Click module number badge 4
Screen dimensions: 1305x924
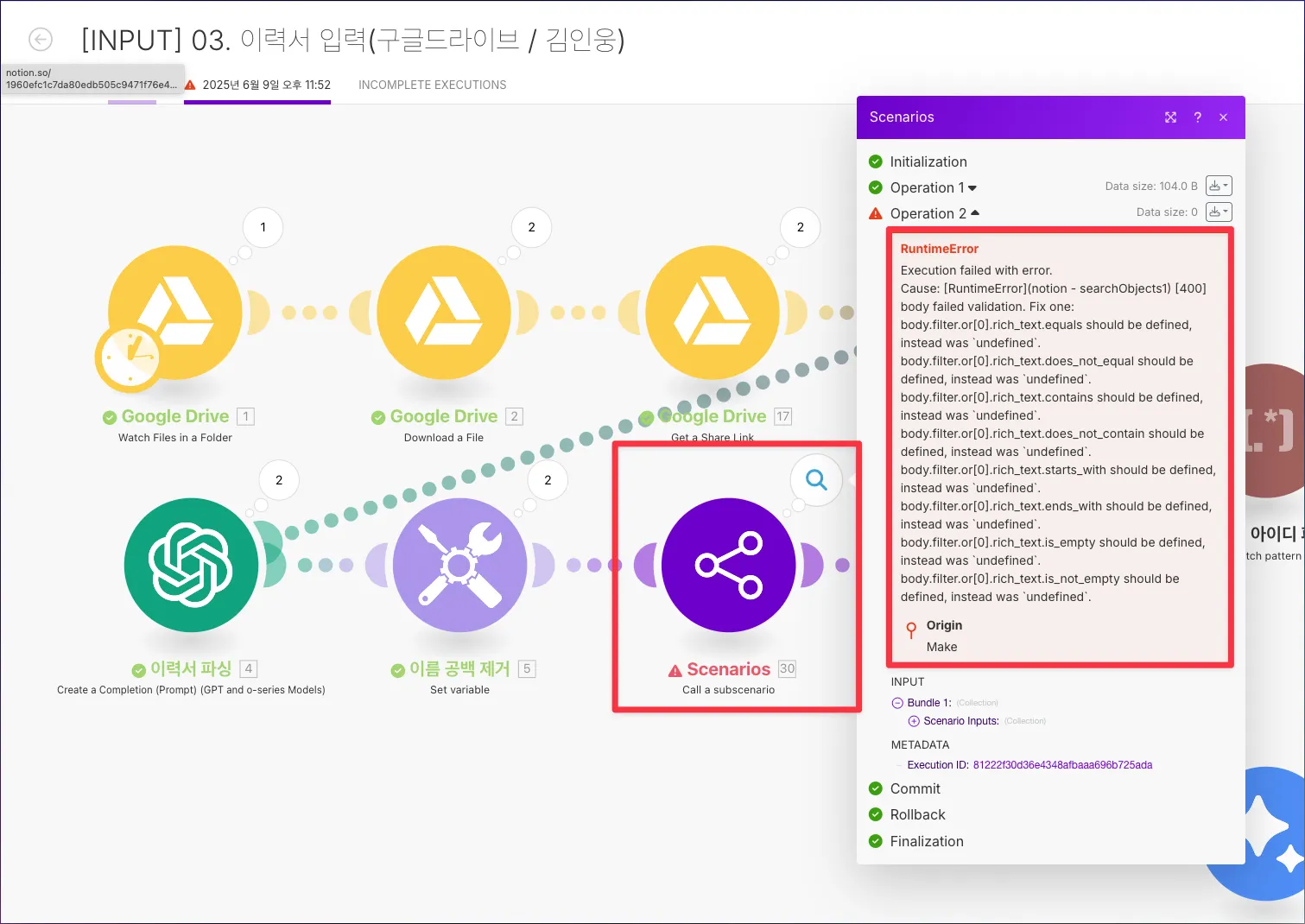(249, 668)
